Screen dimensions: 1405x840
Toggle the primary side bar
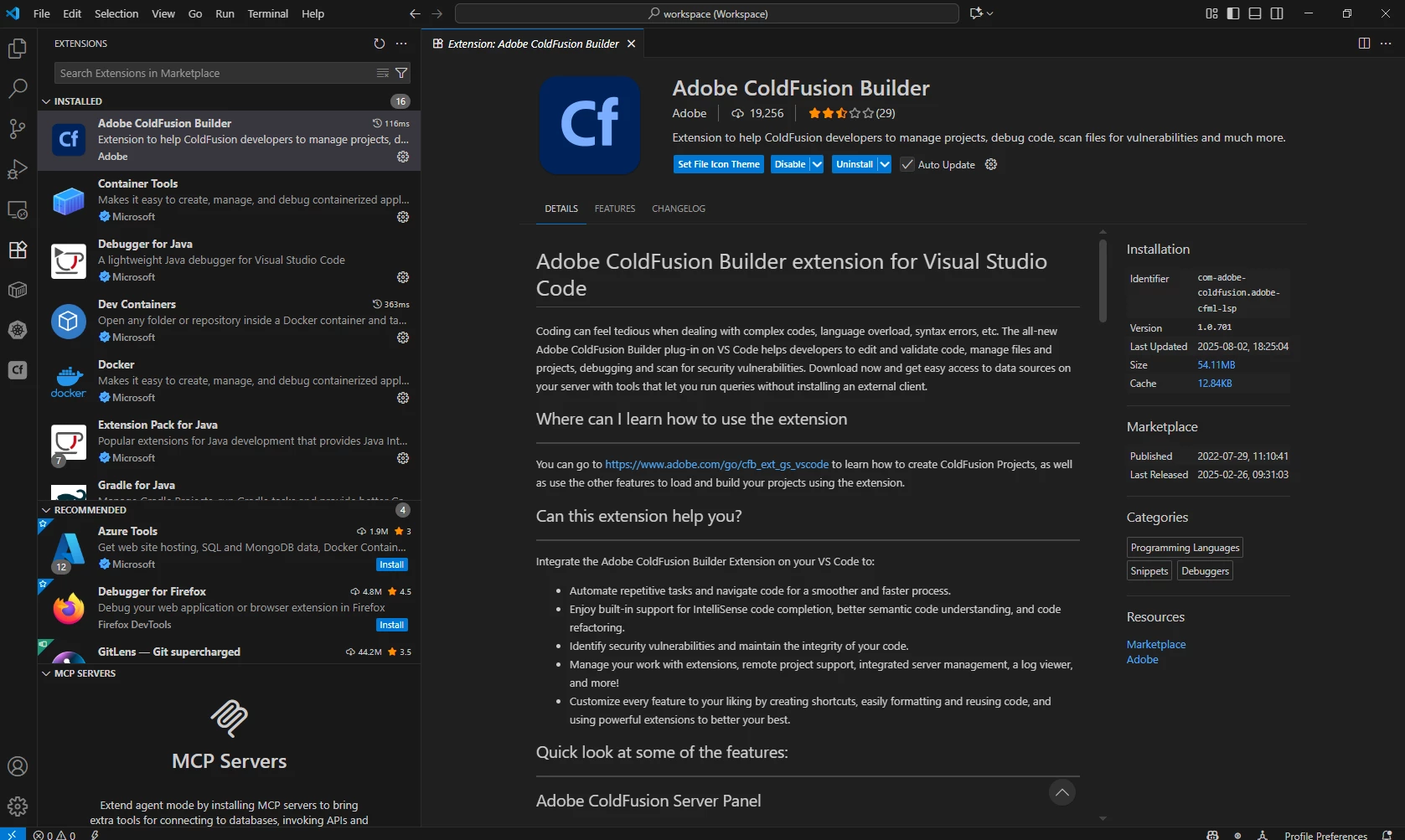click(x=1233, y=13)
